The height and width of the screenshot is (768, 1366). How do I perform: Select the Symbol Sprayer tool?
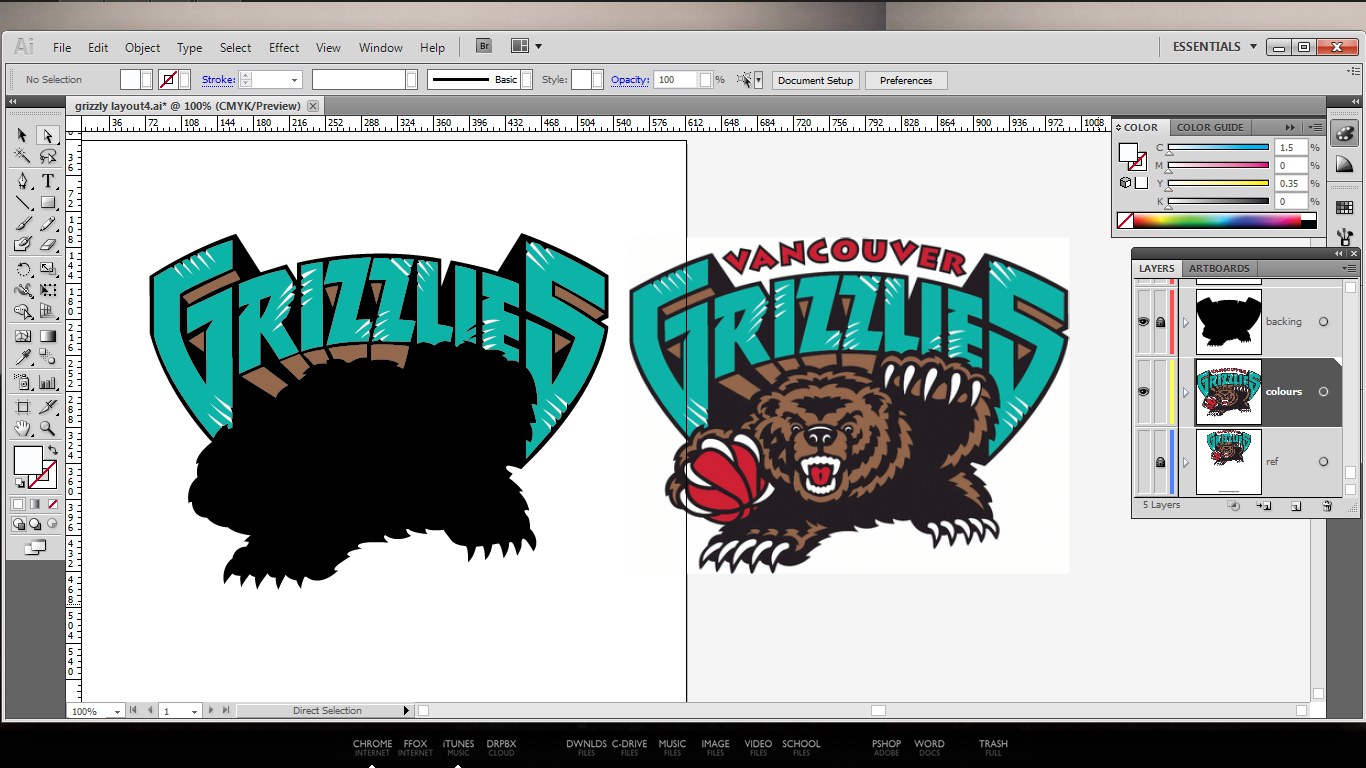pos(22,382)
